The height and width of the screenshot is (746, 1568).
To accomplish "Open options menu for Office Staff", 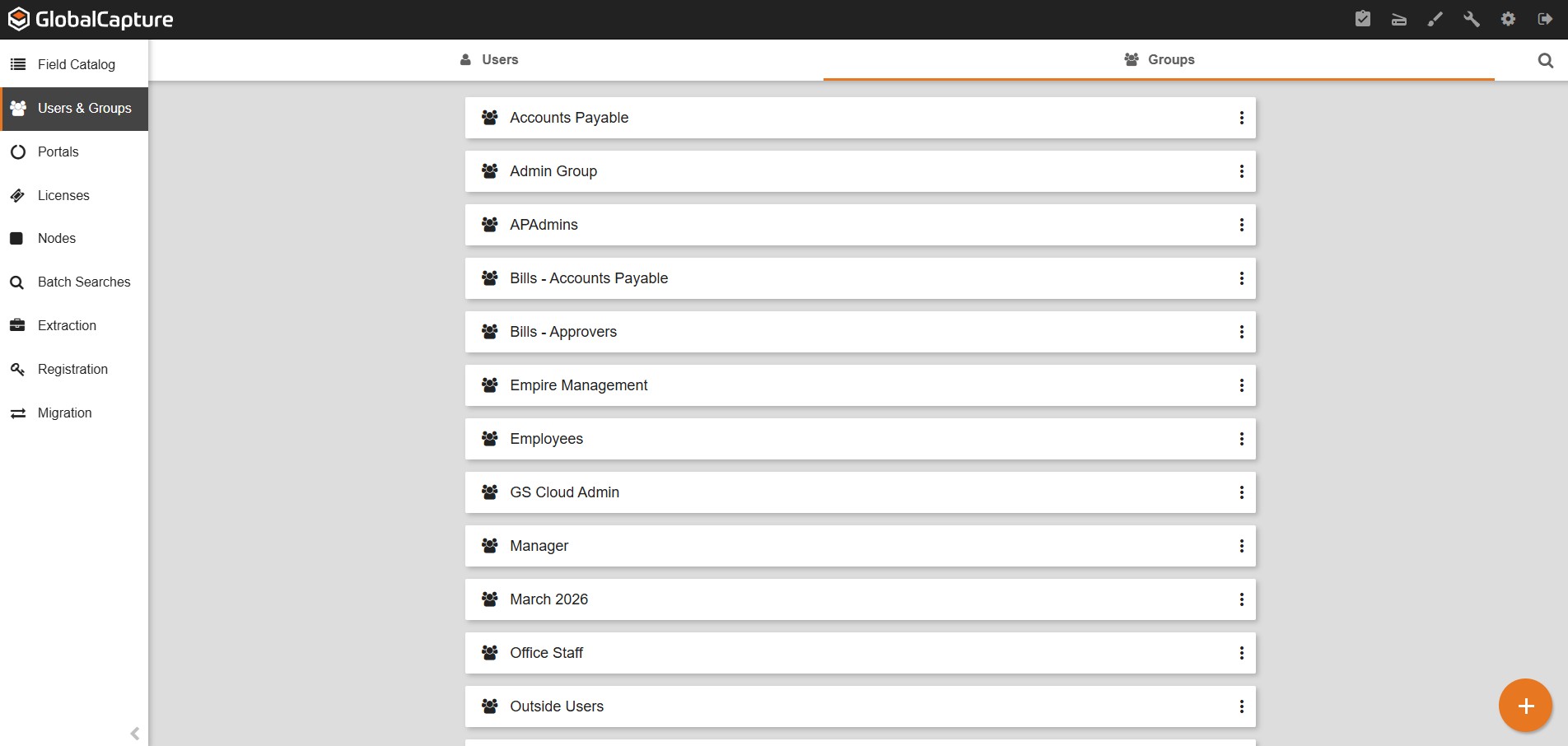I will [1241, 653].
